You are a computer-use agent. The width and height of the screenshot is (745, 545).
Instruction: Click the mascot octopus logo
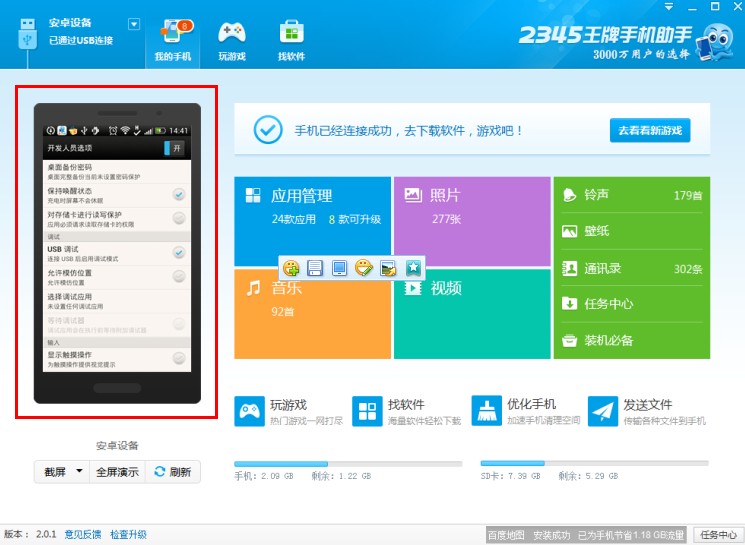click(716, 42)
